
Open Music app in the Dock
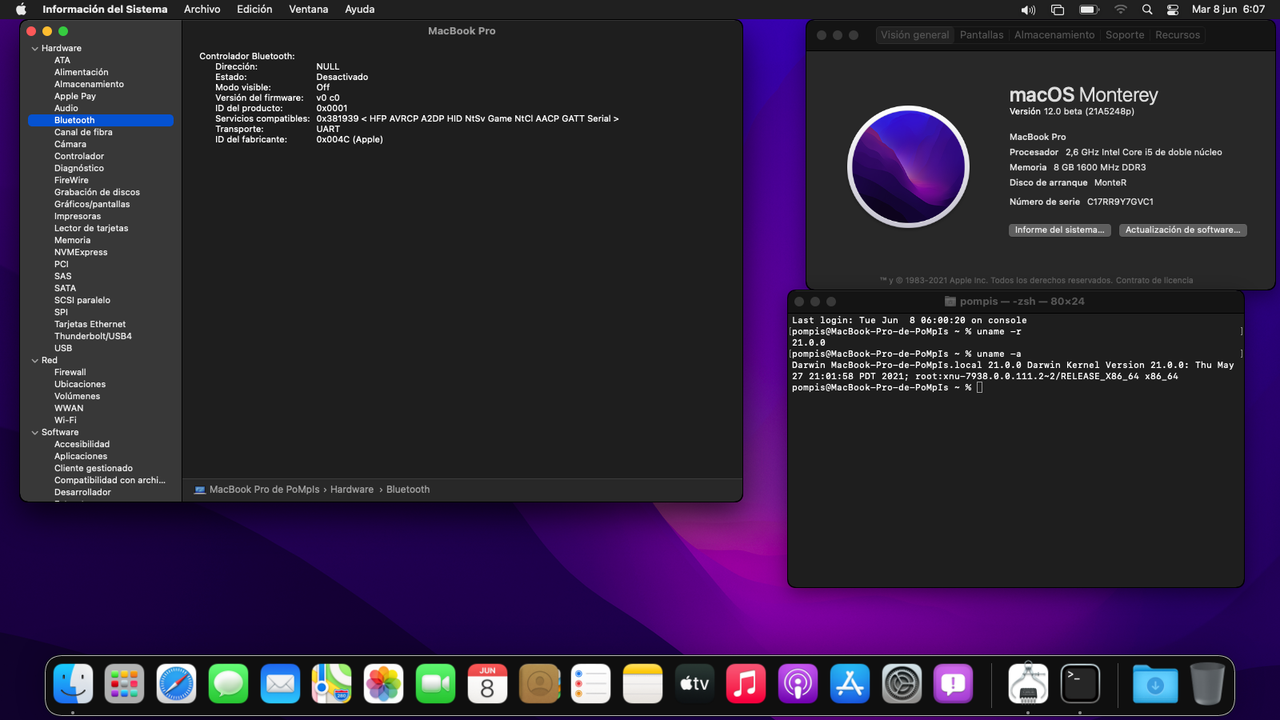pyautogui.click(x=746, y=684)
